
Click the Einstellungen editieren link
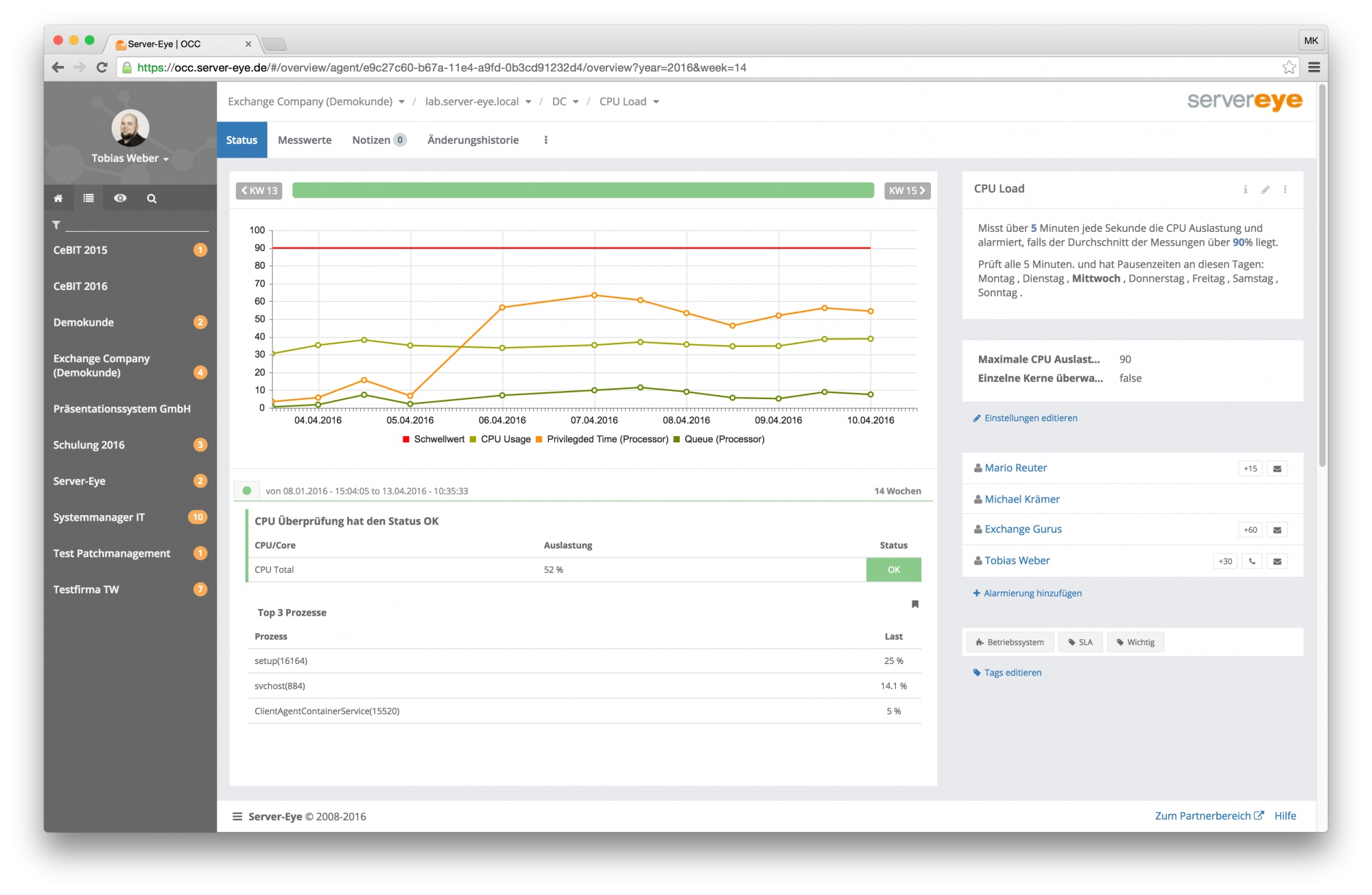(x=1025, y=418)
